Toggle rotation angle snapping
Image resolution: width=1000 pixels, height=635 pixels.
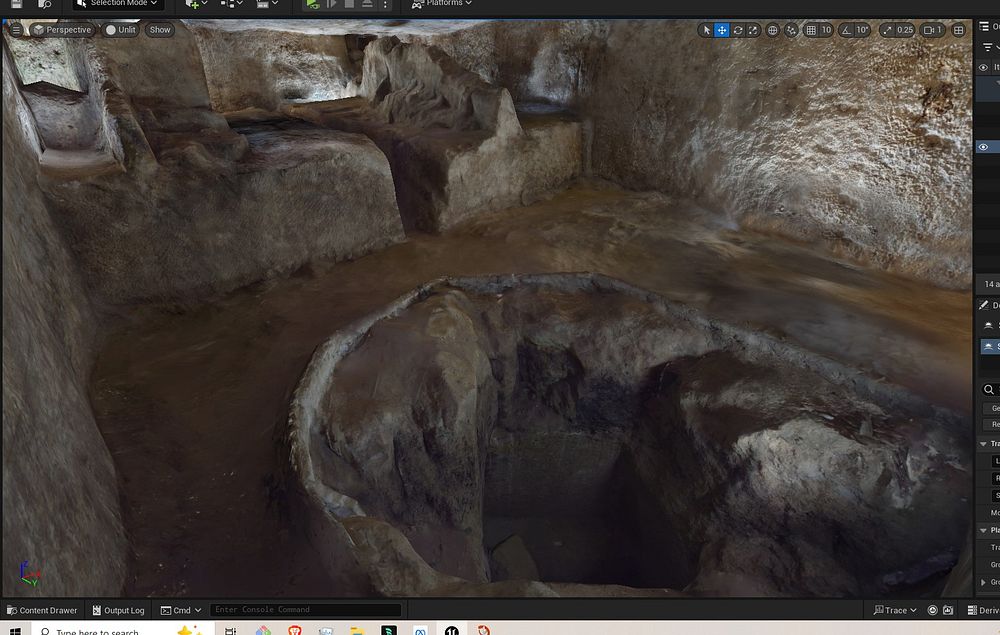point(847,30)
